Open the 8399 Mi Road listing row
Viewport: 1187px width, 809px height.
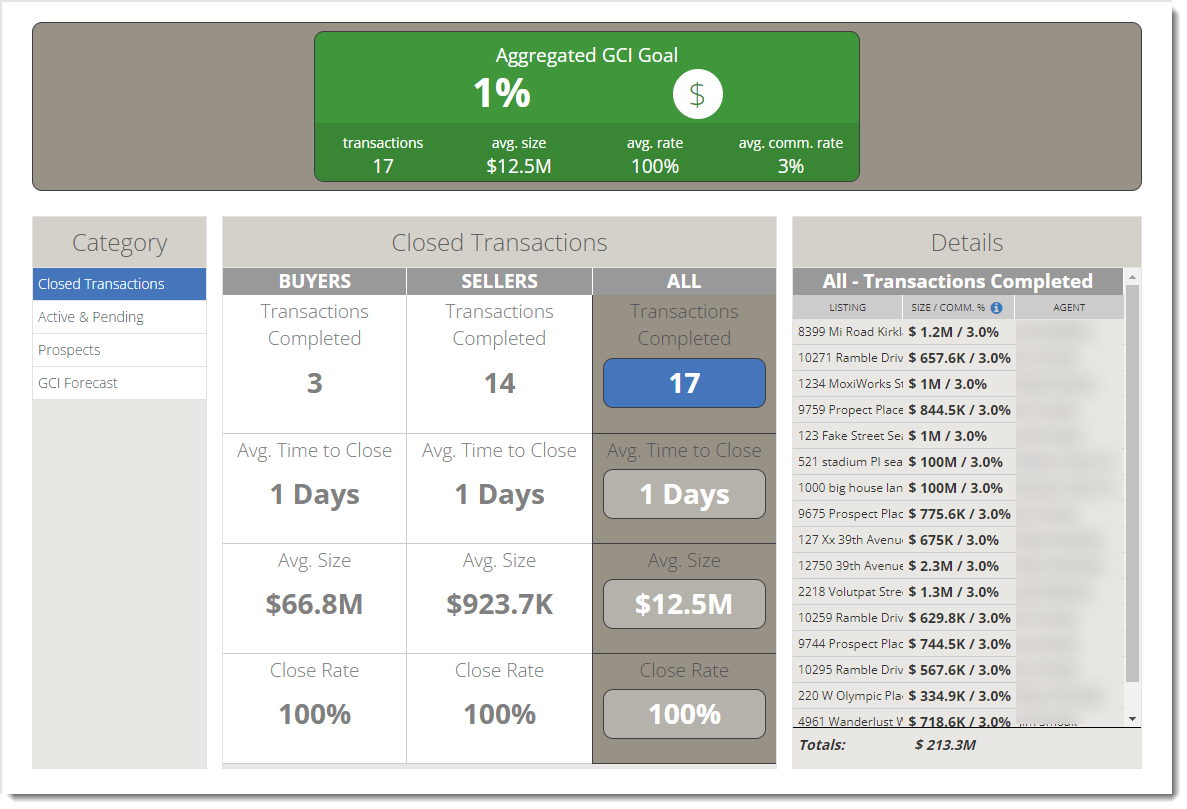(850, 332)
